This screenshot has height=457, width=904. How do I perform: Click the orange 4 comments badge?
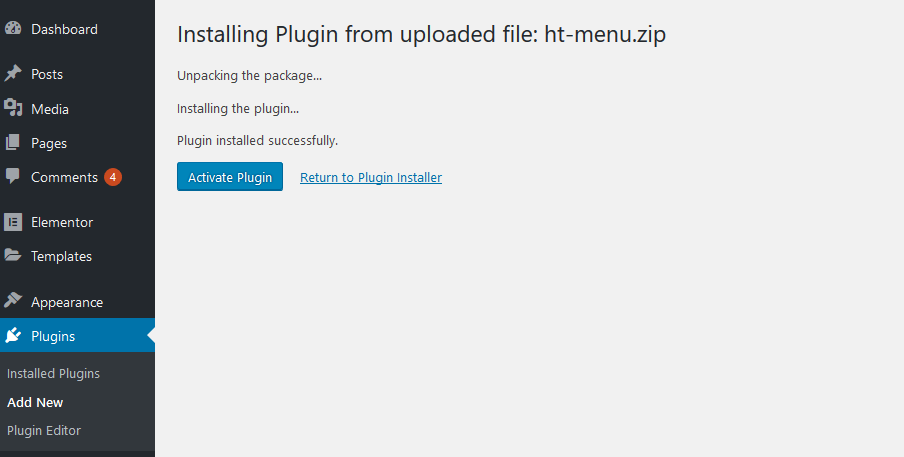tap(113, 177)
